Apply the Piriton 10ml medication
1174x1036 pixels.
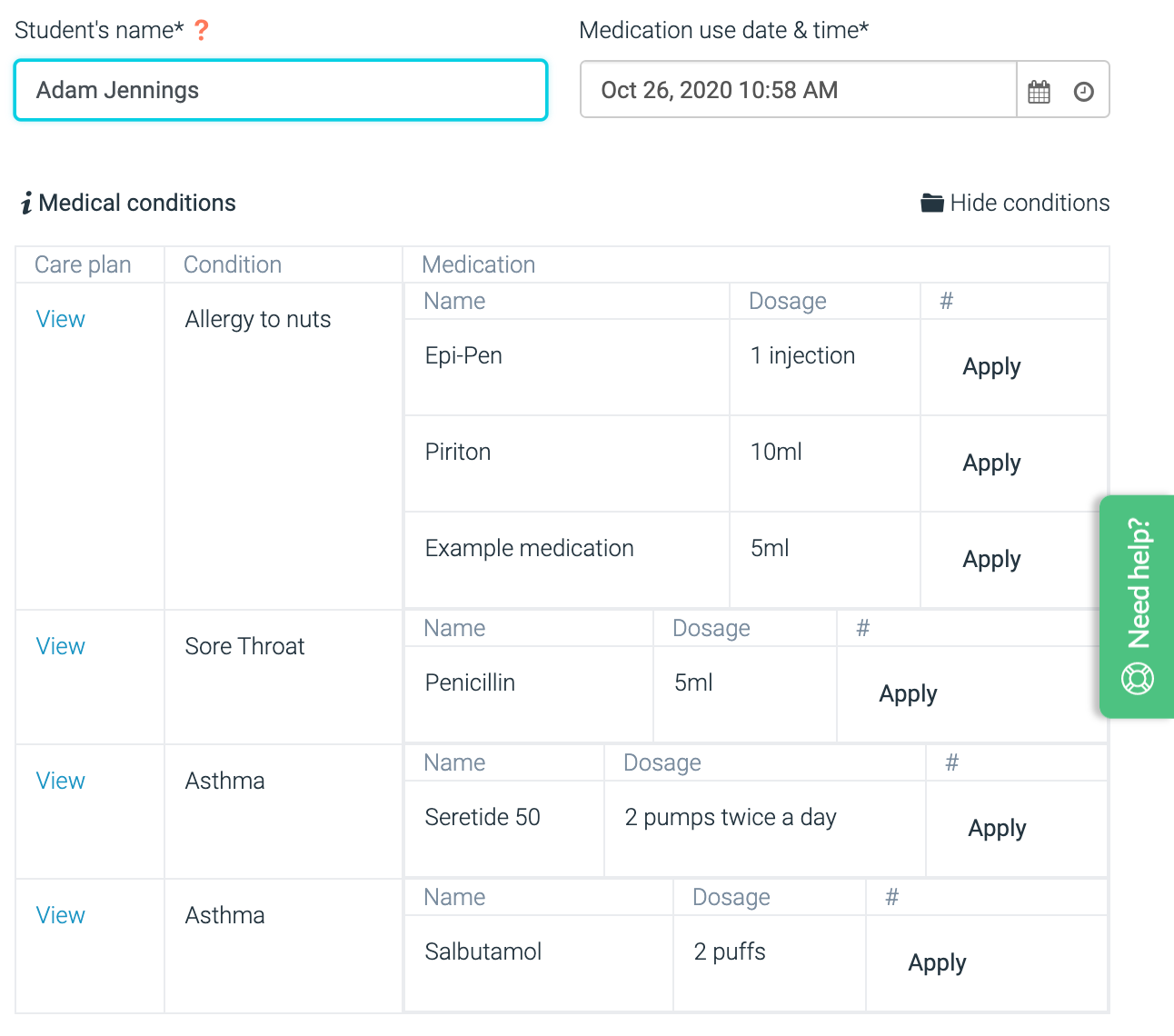(x=991, y=463)
